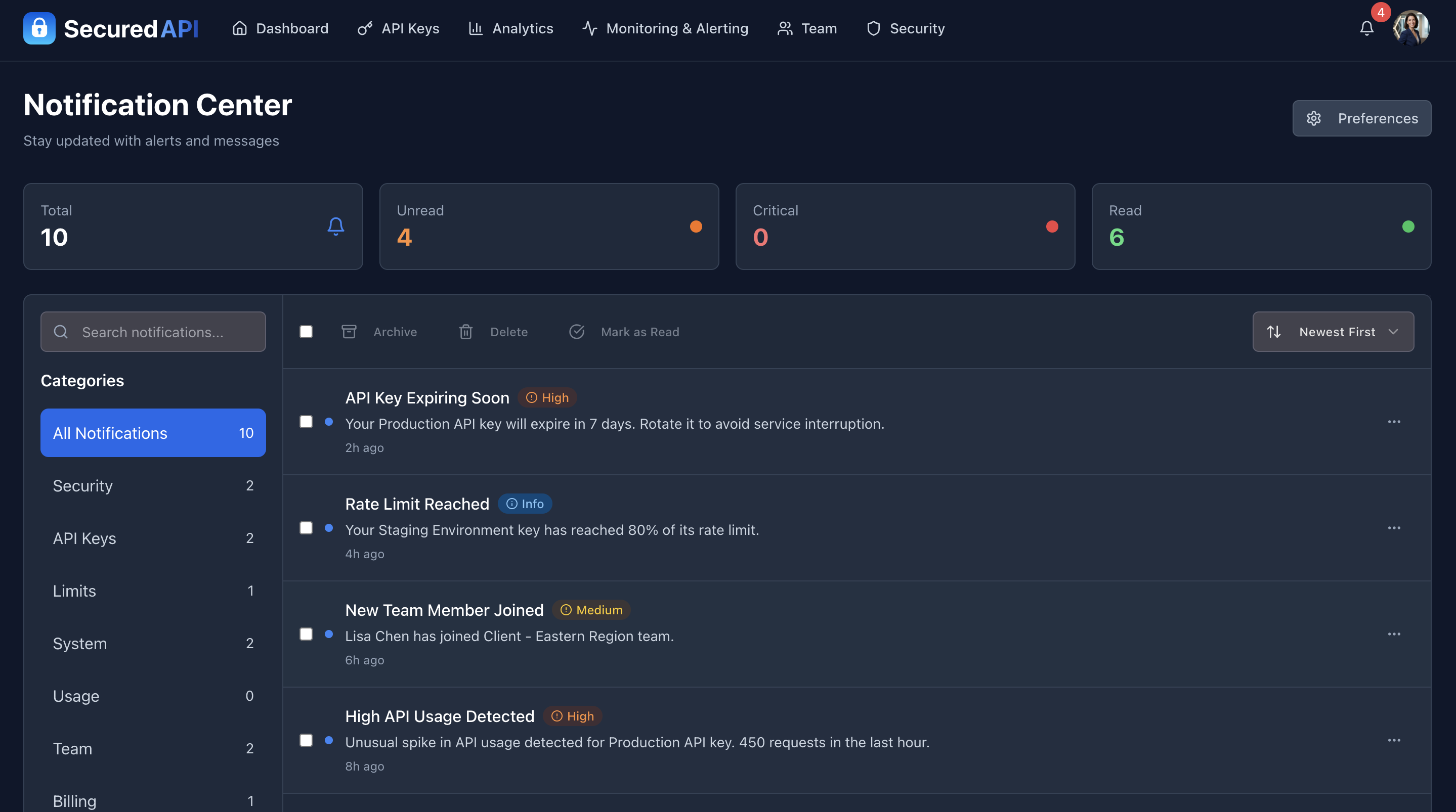The image size is (1456, 812).
Task: Check the API Key Expiring Soon notification checkbox
Action: pos(307,422)
